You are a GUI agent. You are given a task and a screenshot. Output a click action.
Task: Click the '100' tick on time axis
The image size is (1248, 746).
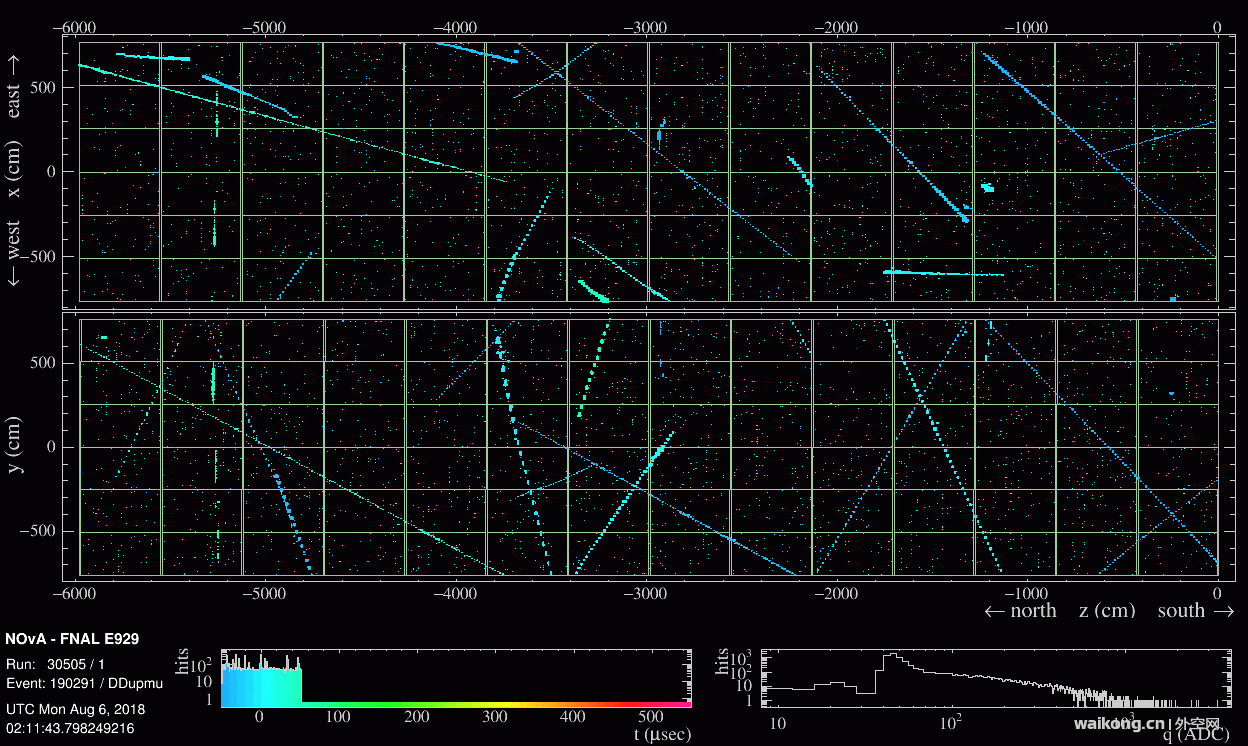(x=338, y=718)
